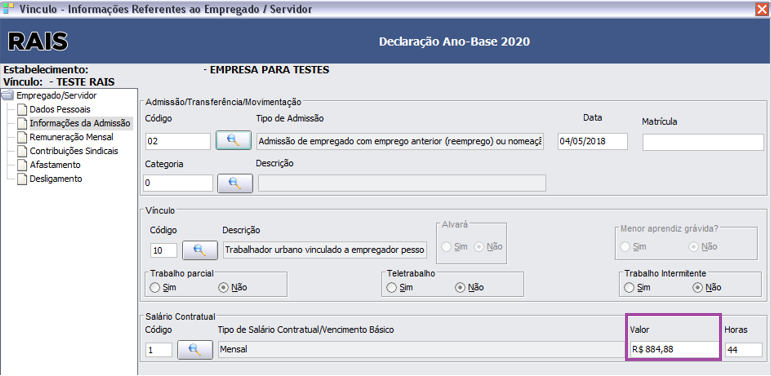Select Não for Menor aprendiz grávida
Screen dimensions: 771x376
click(693, 247)
